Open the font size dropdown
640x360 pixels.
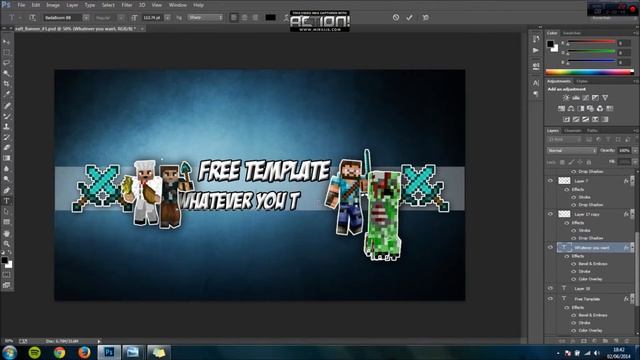pos(167,18)
